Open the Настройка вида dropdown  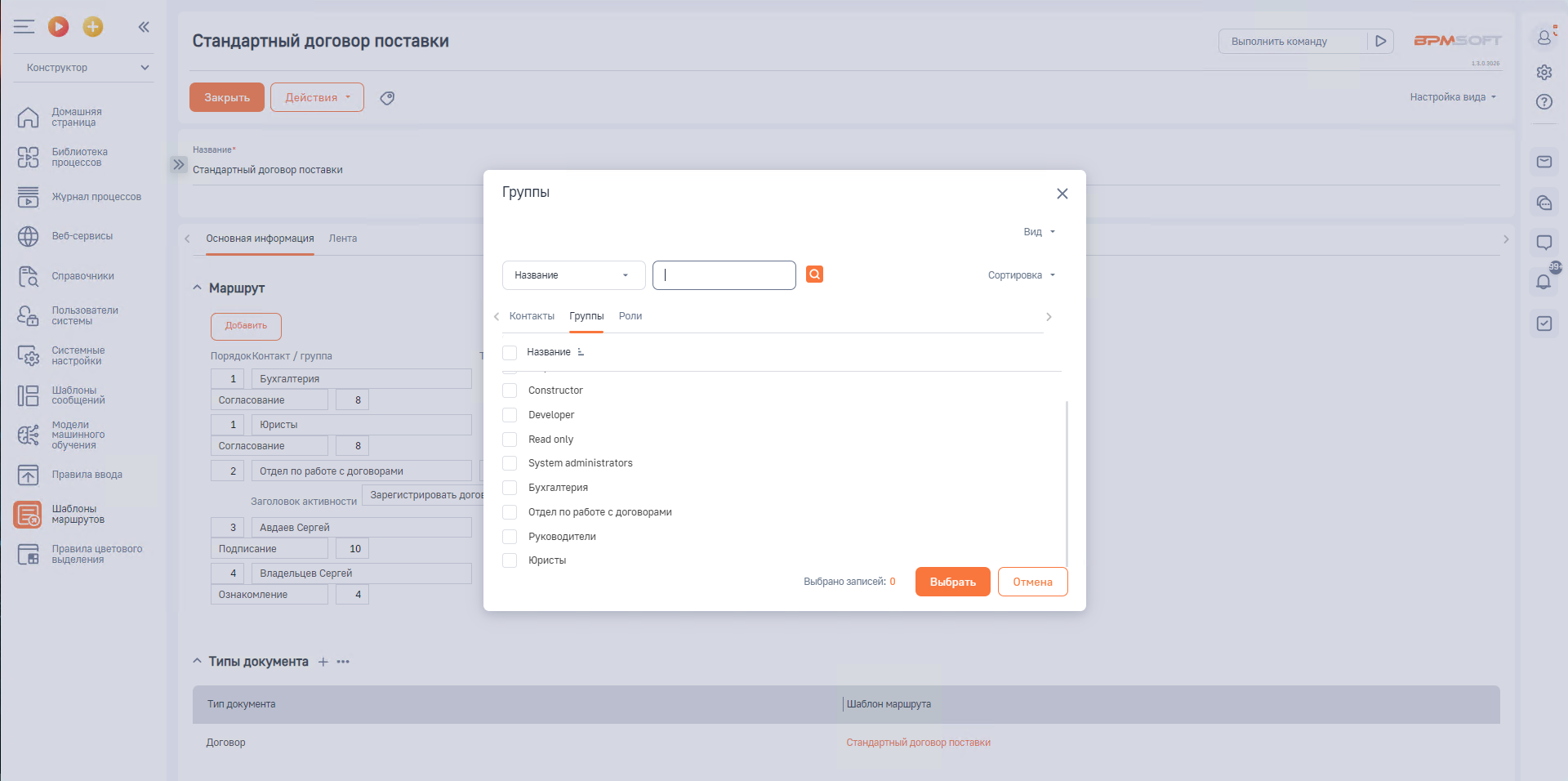click(x=1453, y=97)
